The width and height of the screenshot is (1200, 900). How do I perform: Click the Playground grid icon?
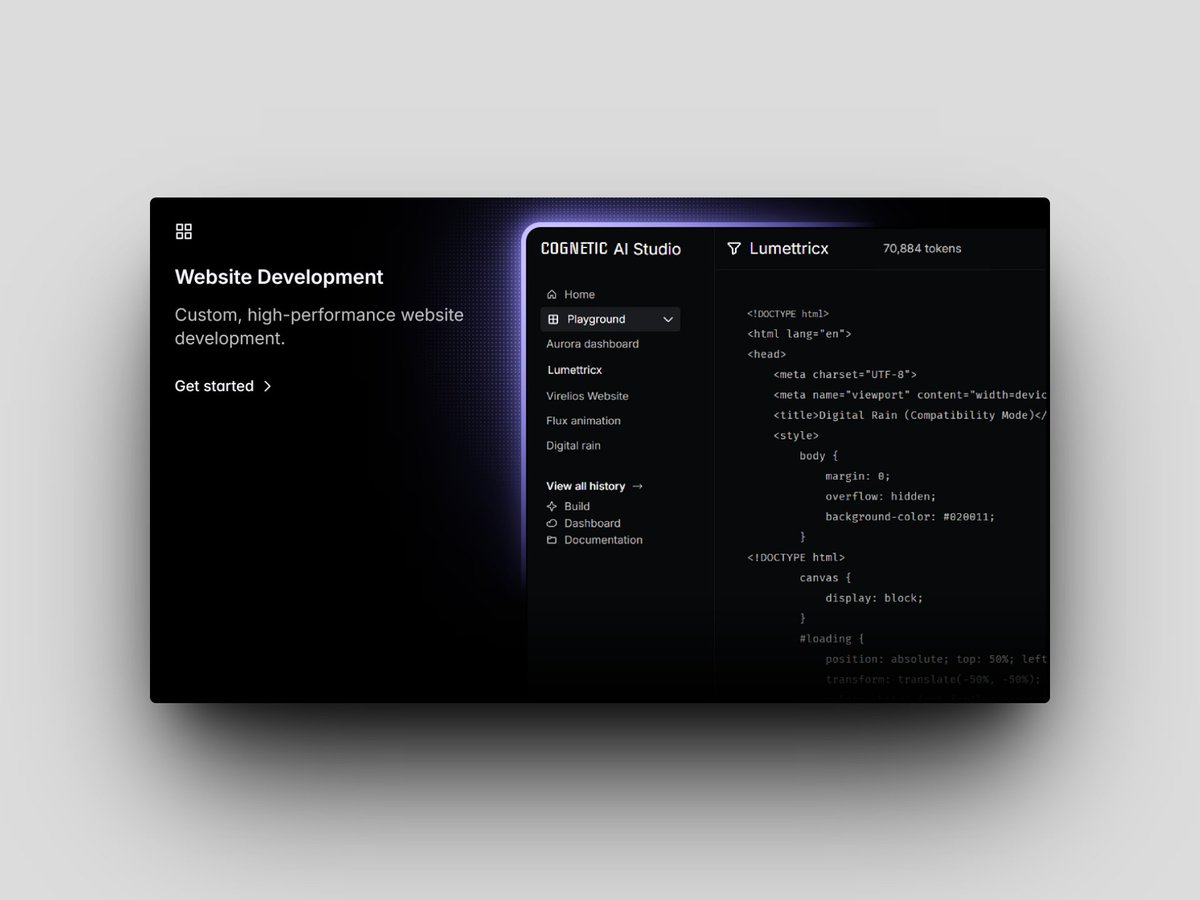click(x=553, y=319)
